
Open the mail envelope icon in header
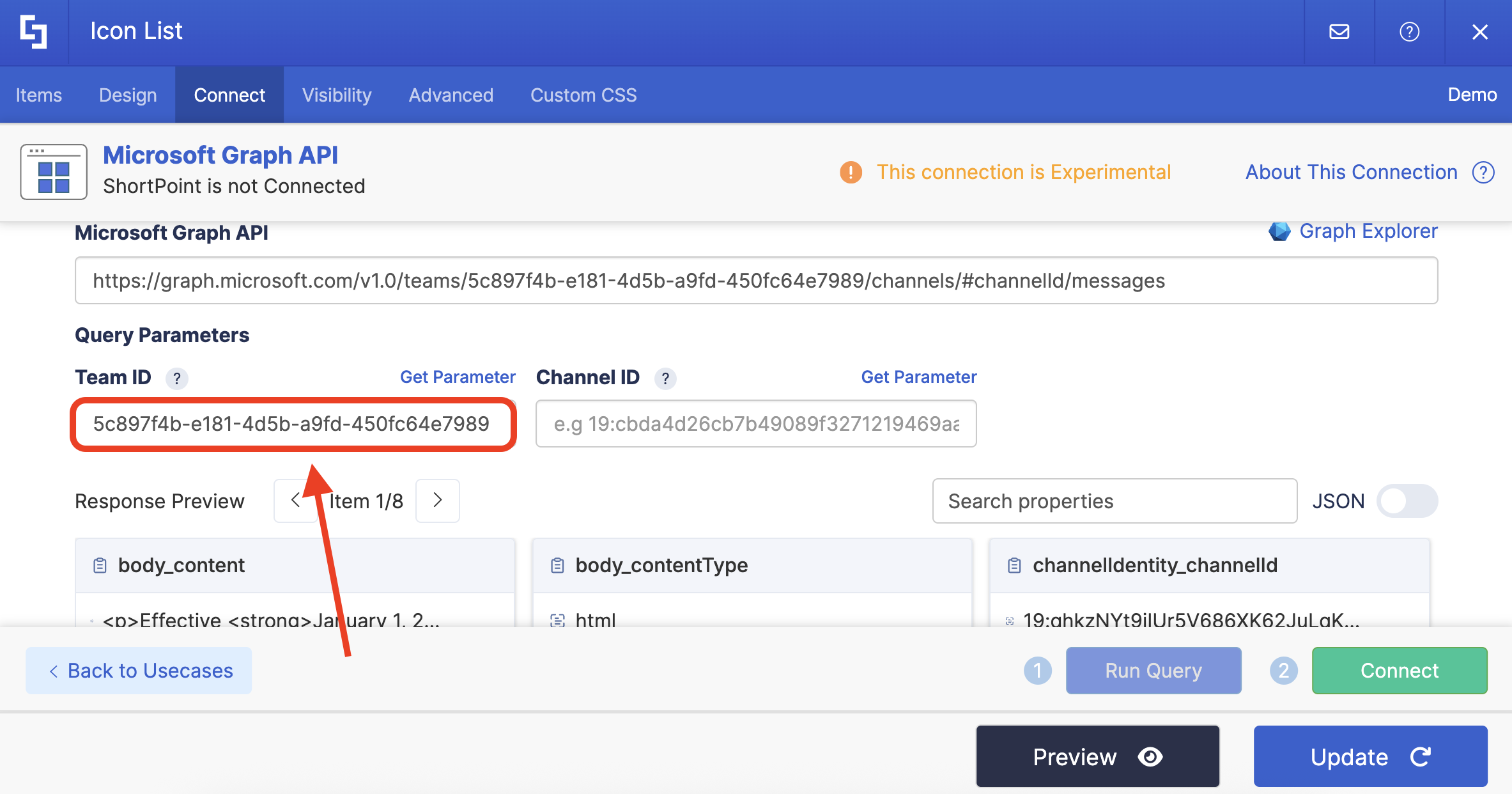click(x=1339, y=31)
